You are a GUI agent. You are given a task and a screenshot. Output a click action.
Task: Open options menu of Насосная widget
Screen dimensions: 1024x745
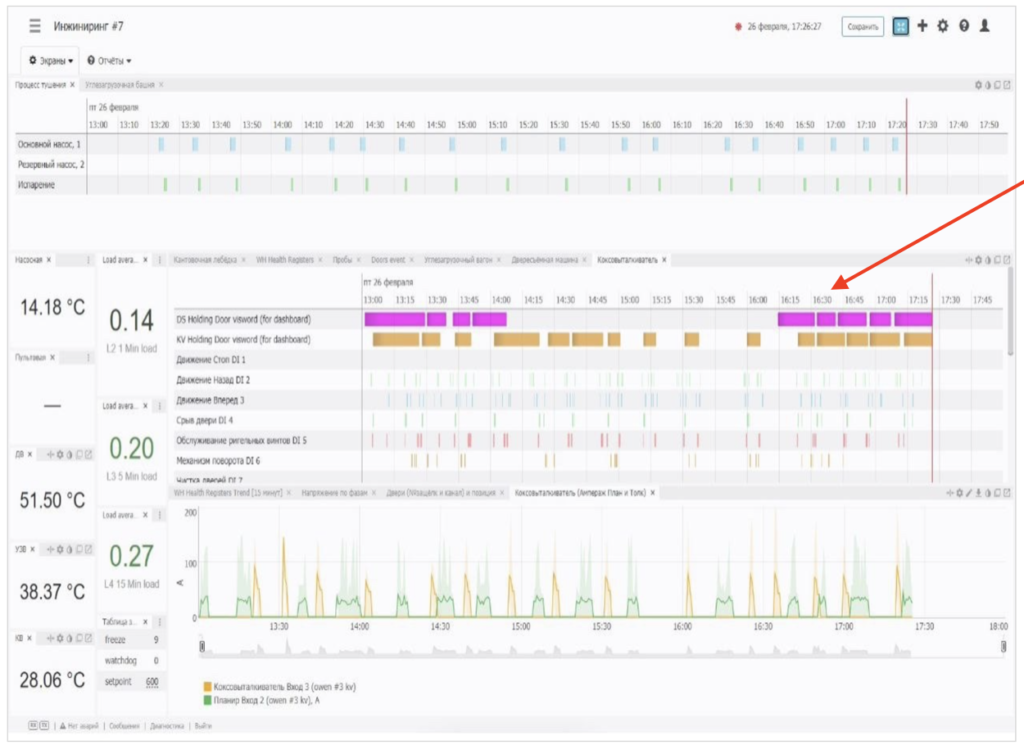tap(88, 260)
